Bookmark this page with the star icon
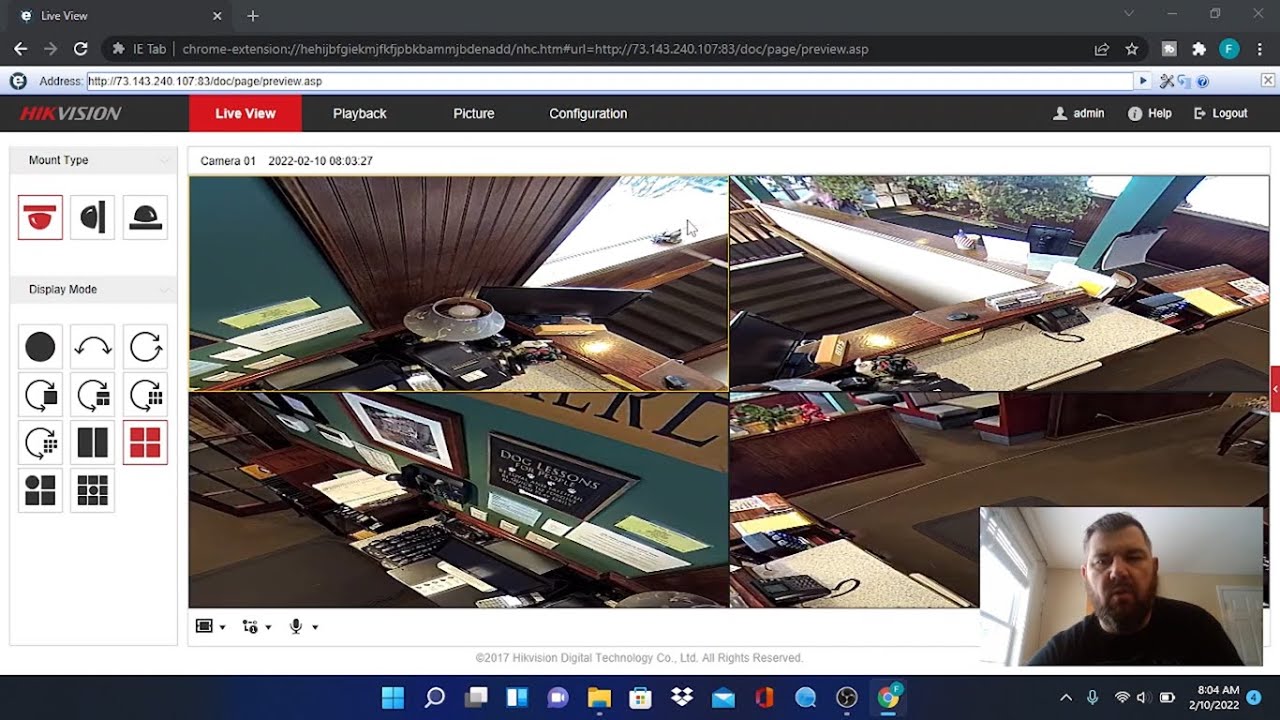The width and height of the screenshot is (1280, 720). [x=1132, y=49]
